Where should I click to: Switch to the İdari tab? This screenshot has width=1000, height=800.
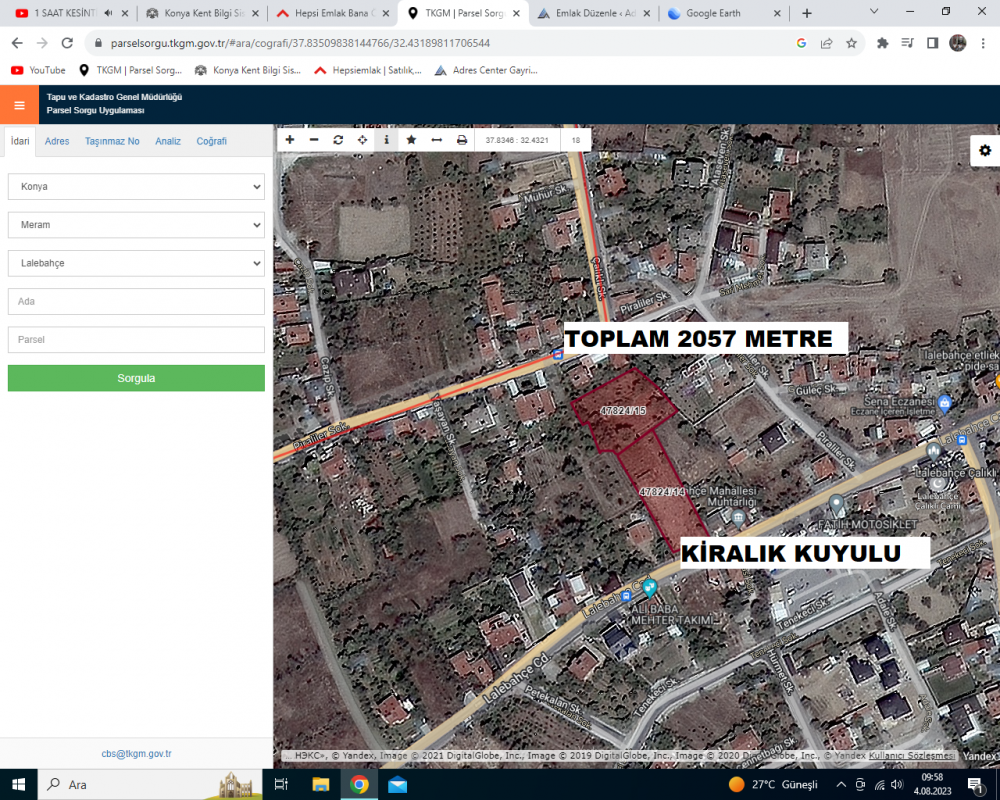point(20,141)
